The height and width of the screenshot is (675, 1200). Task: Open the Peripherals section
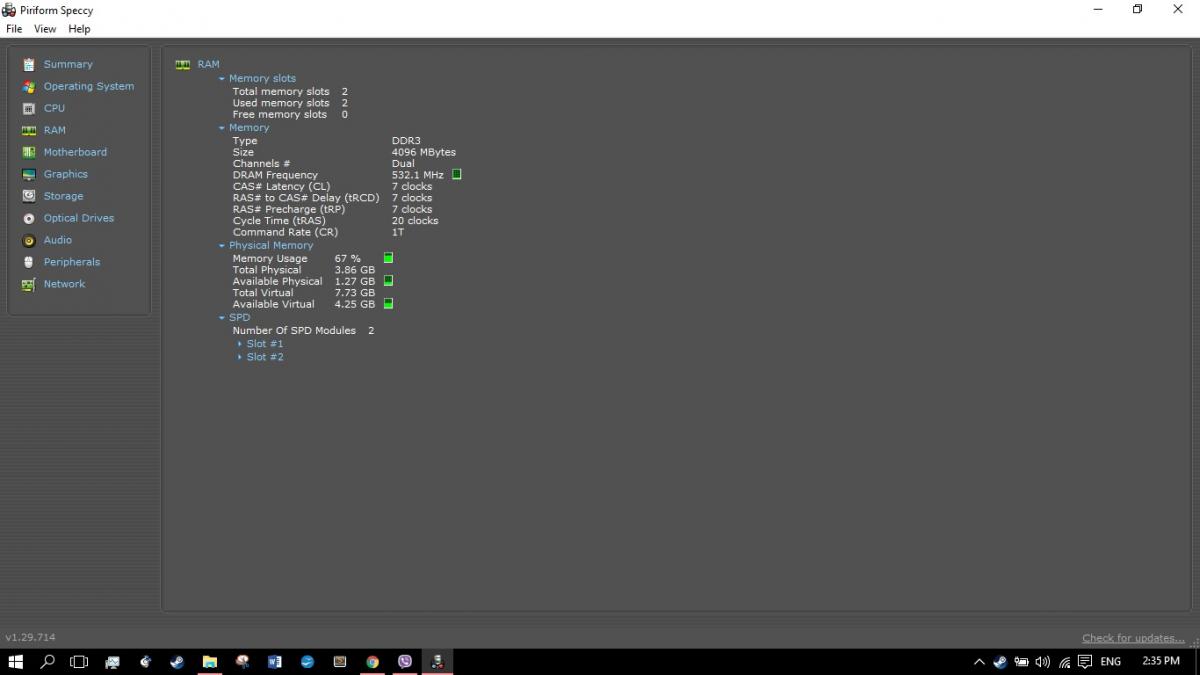click(x=71, y=262)
